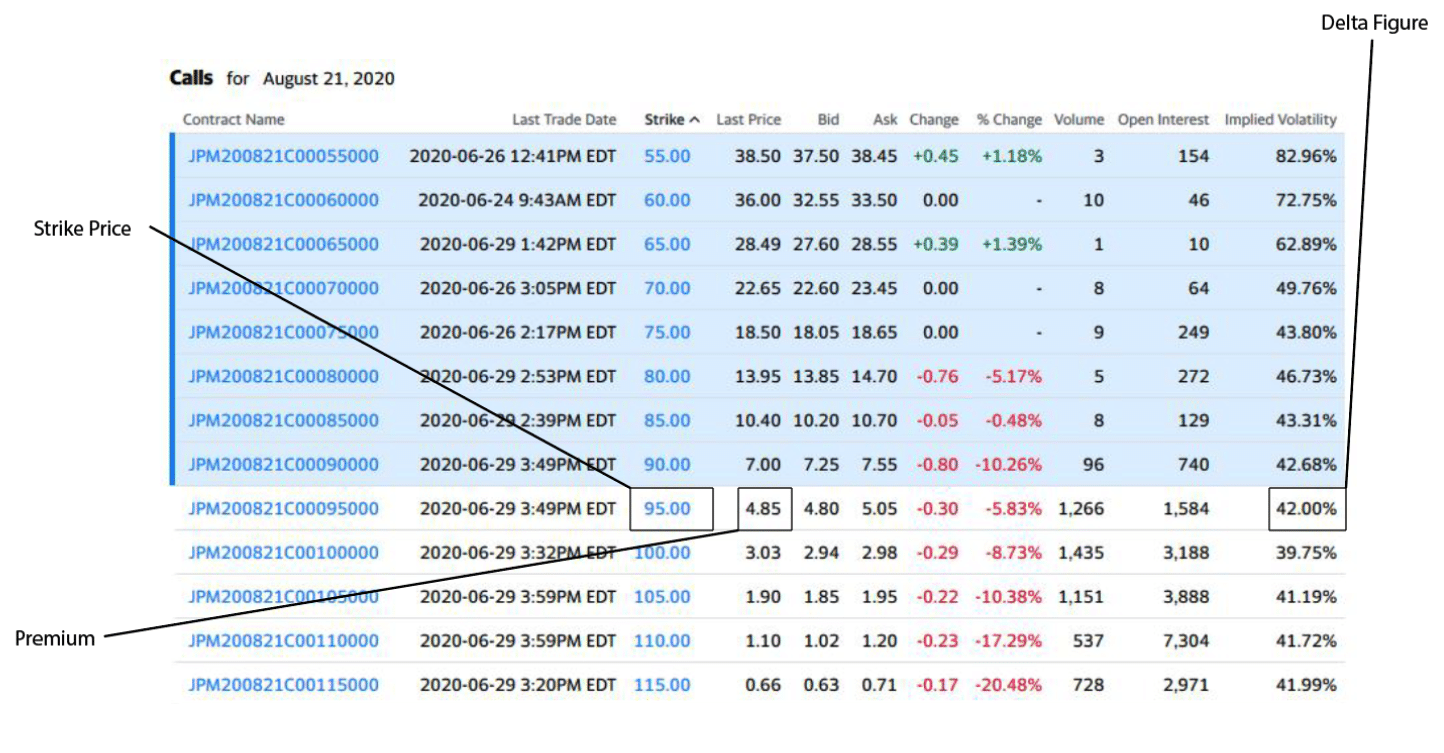Click the implied volatility 82.96% cell
The height and width of the screenshot is (753, 1444).
[1306, 156]
